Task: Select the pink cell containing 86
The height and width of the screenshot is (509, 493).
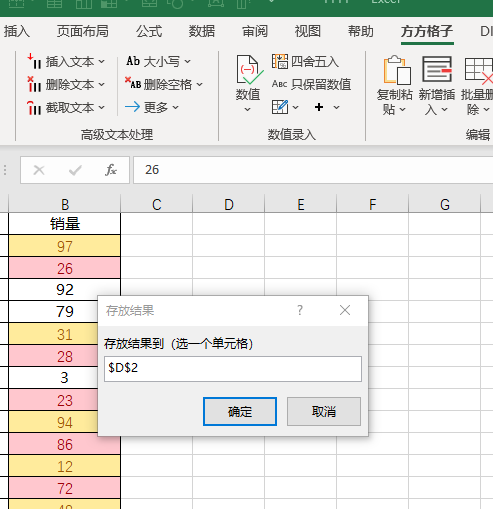Action: click(65, 444)
